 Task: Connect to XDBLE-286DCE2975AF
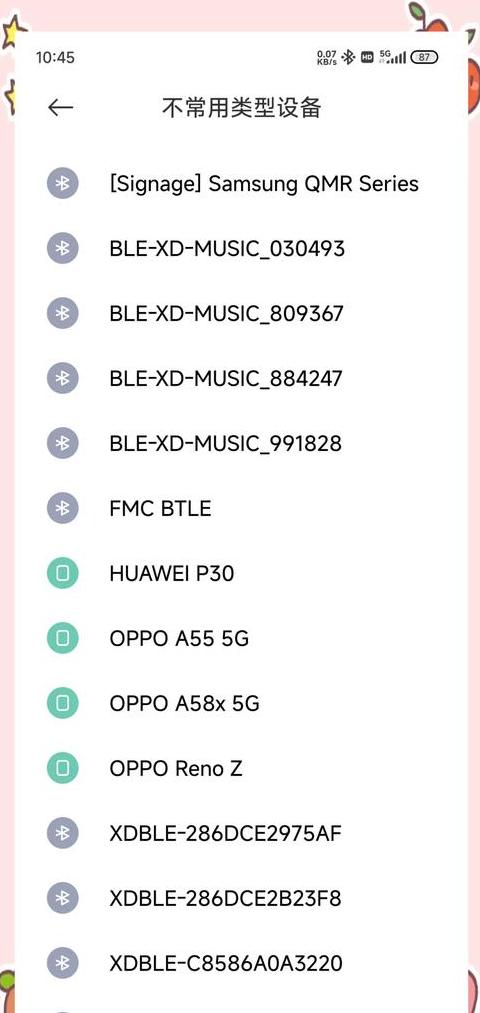tap(240, 833)
